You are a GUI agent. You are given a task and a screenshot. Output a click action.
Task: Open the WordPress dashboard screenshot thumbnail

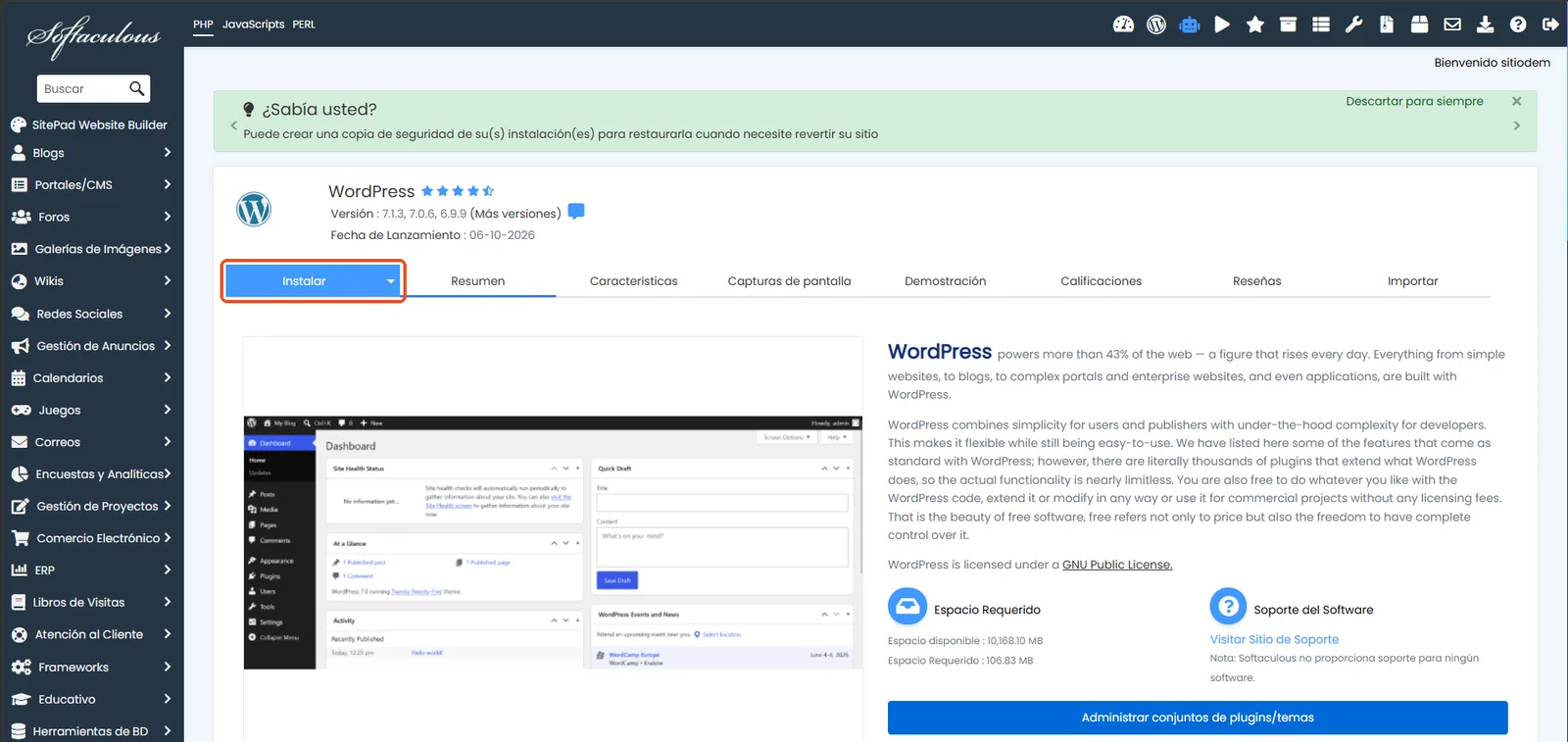click(x=553, y=543)
